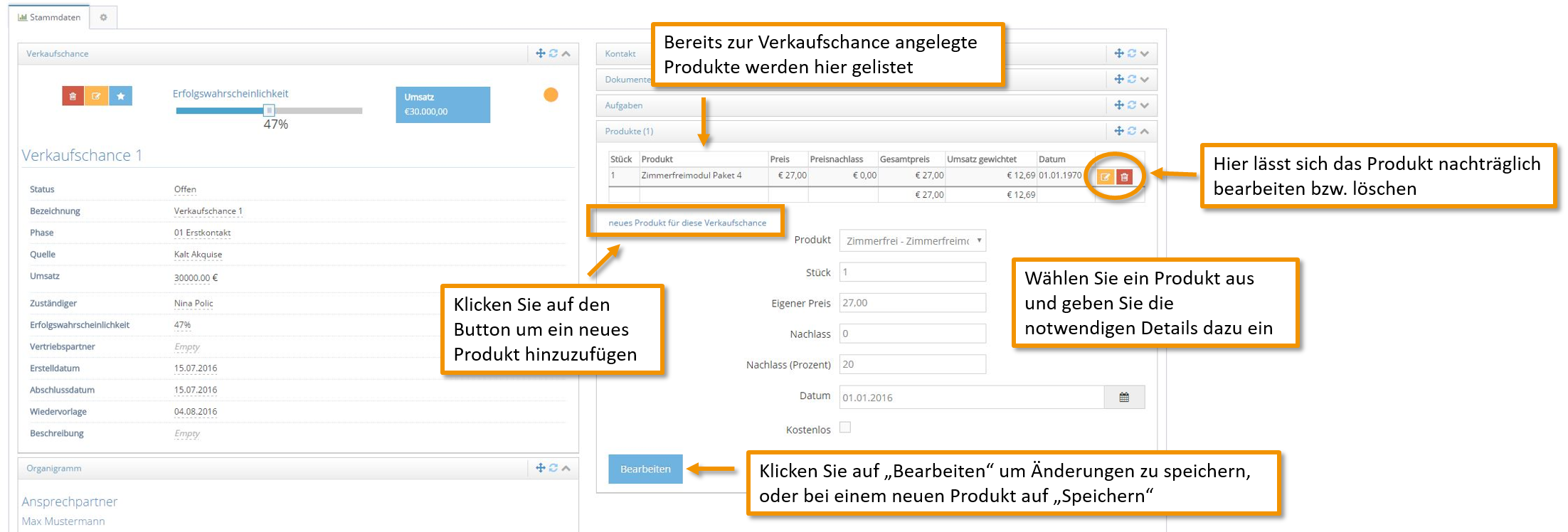
Task: Click the orange edit icon next to delete
Action: pos(96,96)
